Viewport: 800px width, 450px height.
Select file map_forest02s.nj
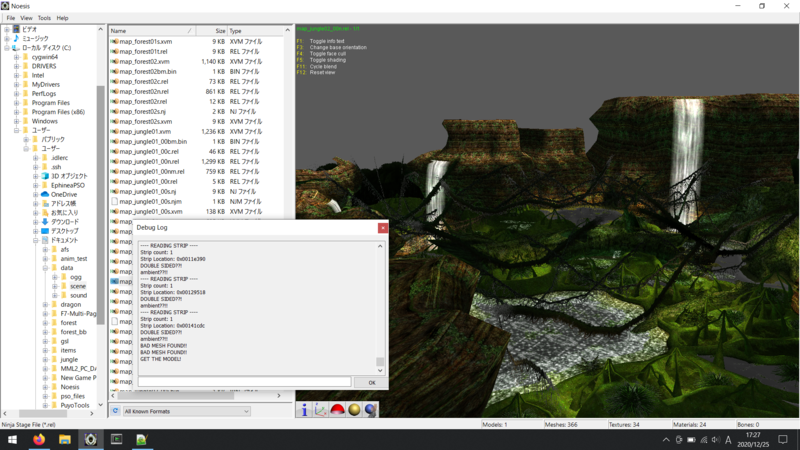(x=142, y=111)
